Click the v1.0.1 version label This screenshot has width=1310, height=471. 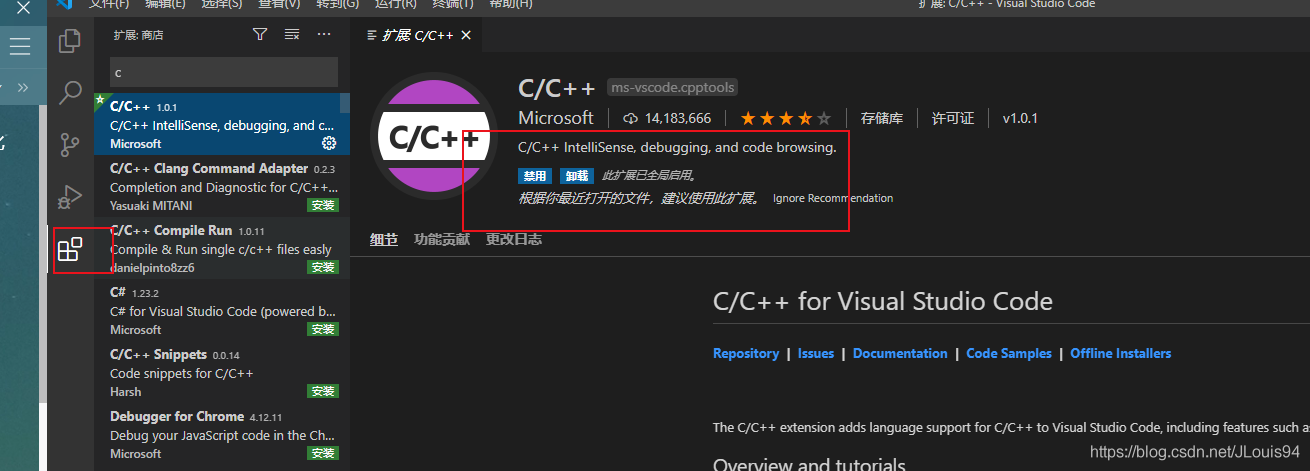click(1020, 118)
